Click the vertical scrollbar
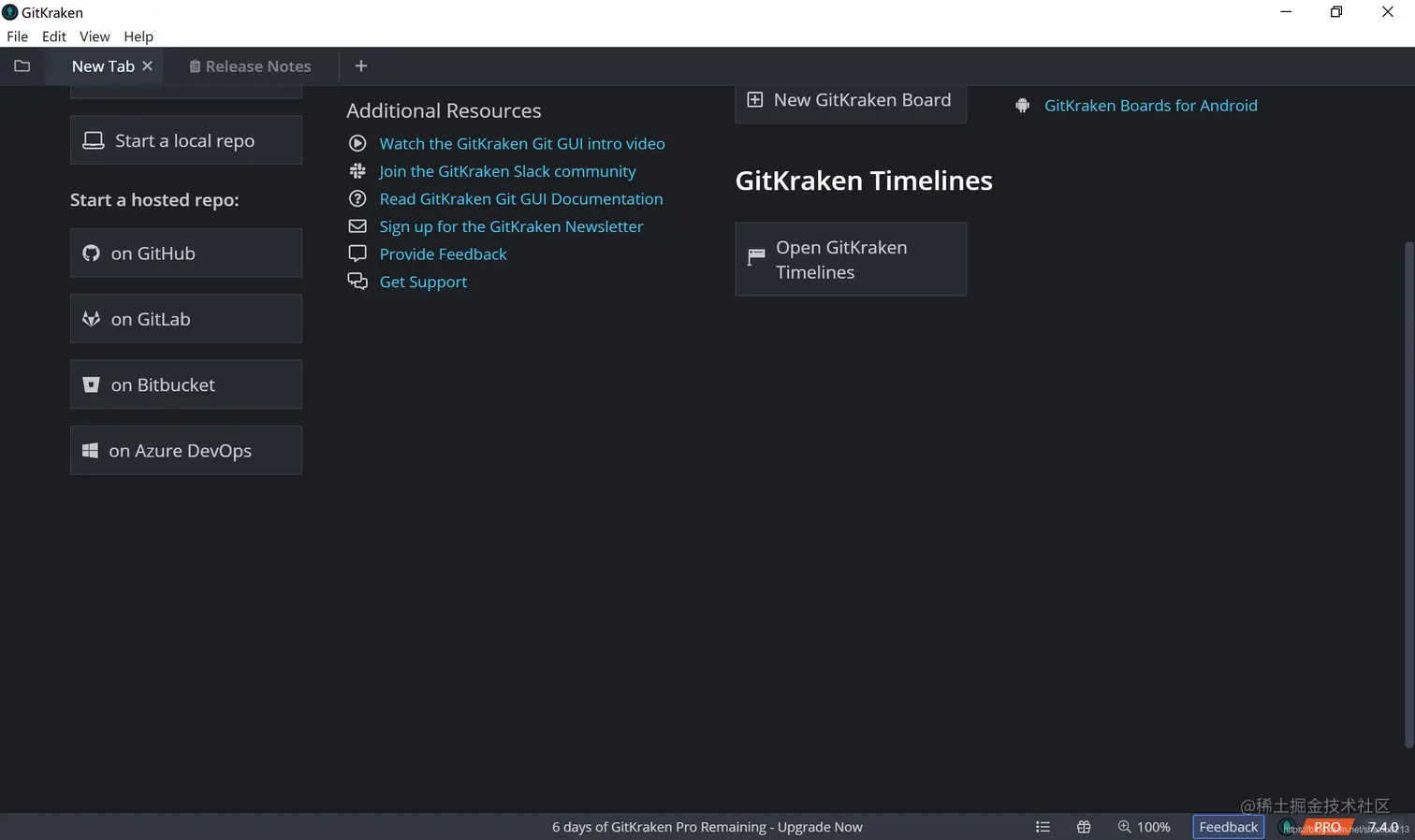 (1408, 495)
